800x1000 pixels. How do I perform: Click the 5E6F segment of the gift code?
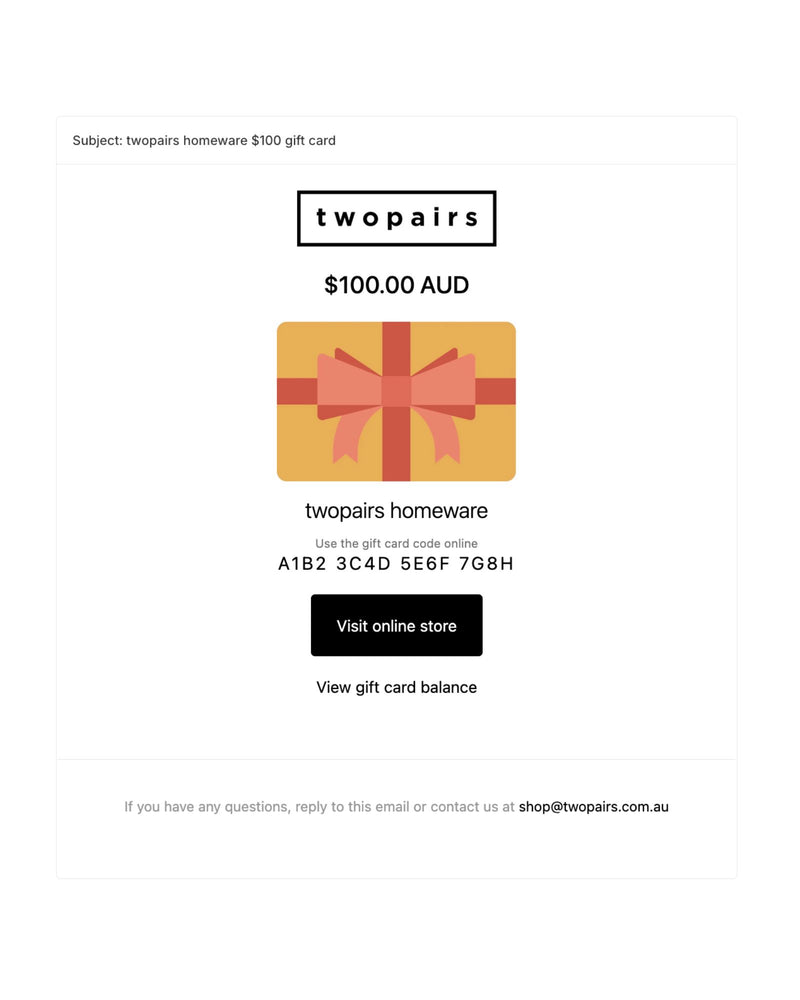[429, 564]
